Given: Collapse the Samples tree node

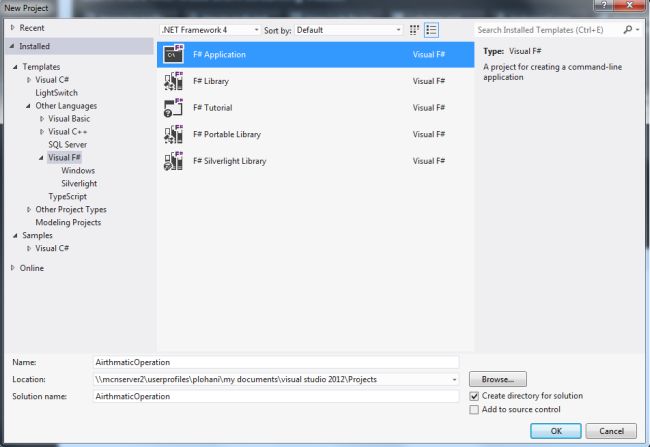Looking at the screenshot, I should coord(15,236).
